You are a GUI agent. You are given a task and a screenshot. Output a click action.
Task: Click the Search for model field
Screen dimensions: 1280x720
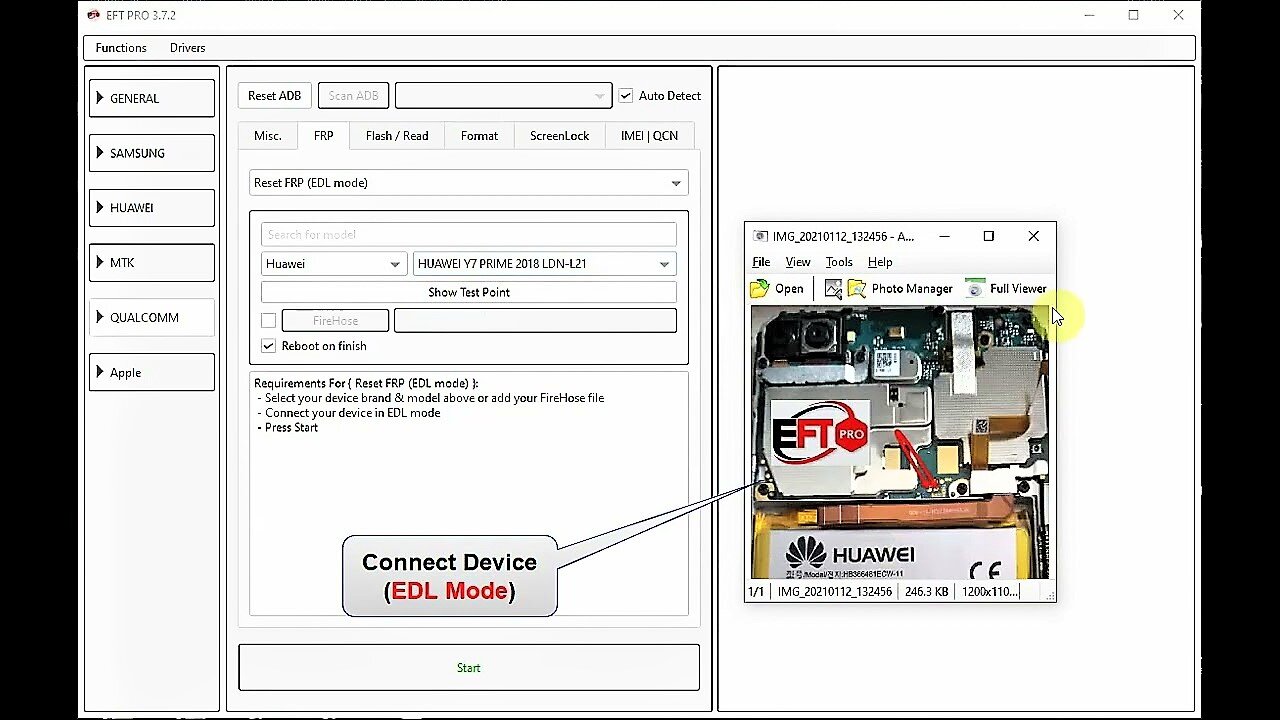(469, 234)
